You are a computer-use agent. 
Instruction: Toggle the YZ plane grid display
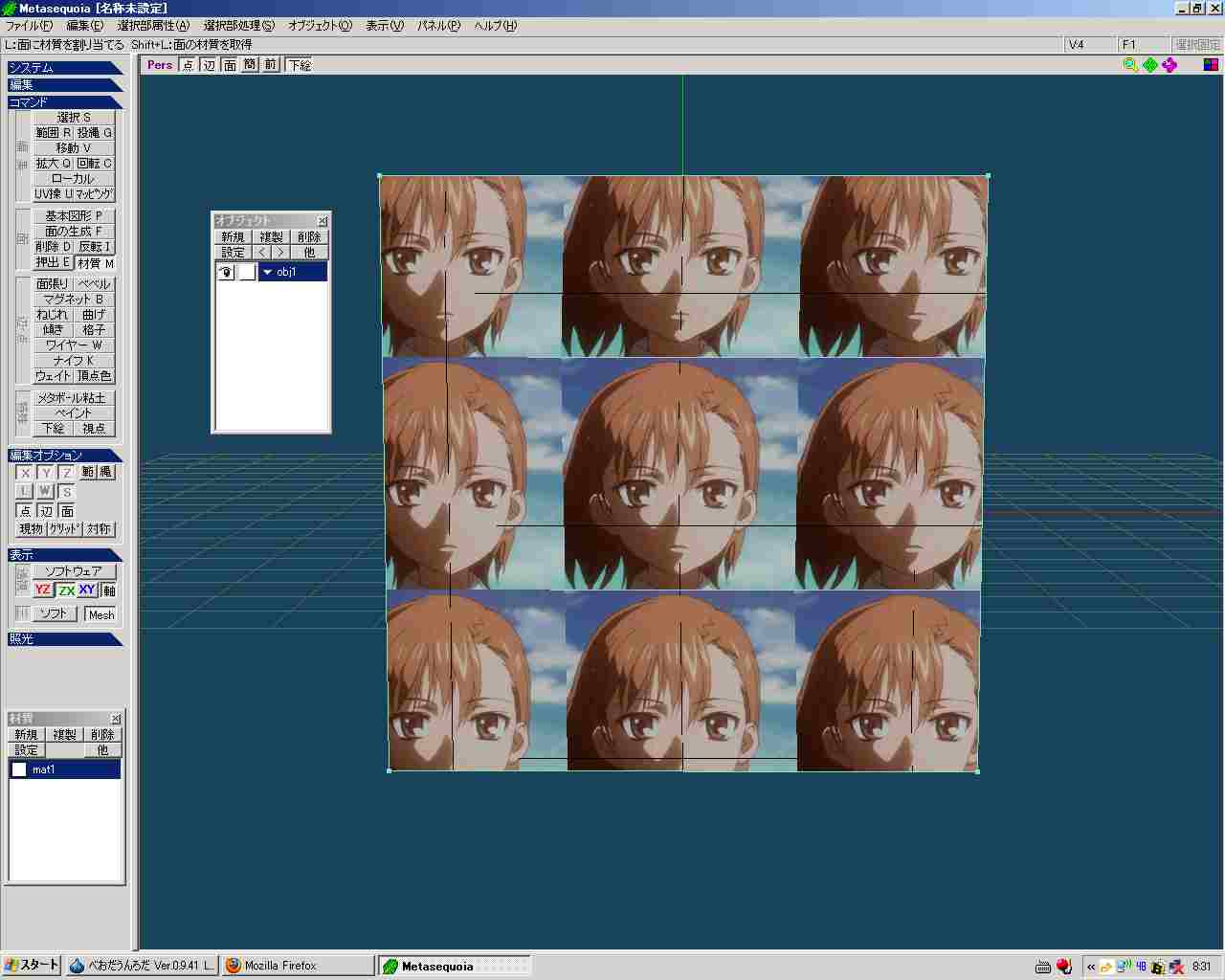pos(43,590)
